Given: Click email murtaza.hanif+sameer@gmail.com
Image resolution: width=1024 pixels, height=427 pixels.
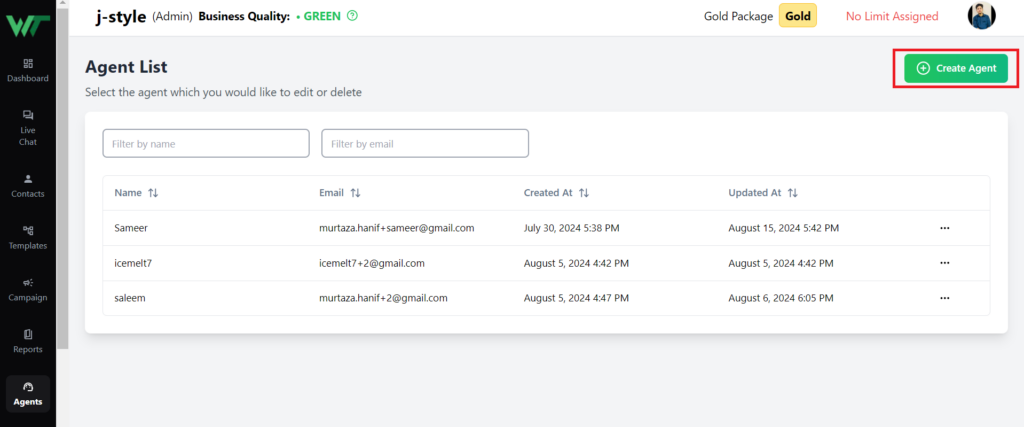Looking at the screenshot, I should [x=396, y=228].
